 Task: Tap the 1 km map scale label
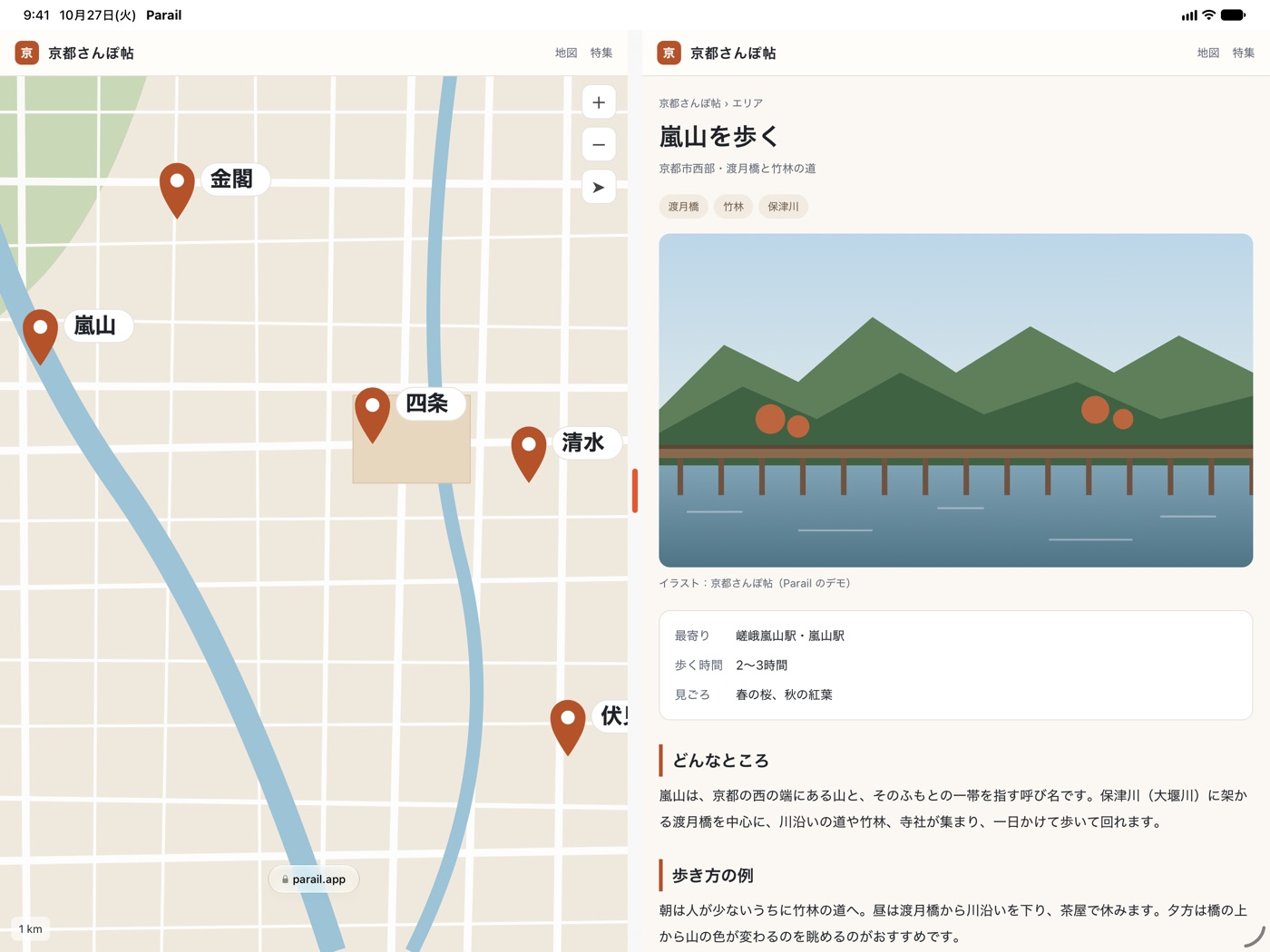30,928
